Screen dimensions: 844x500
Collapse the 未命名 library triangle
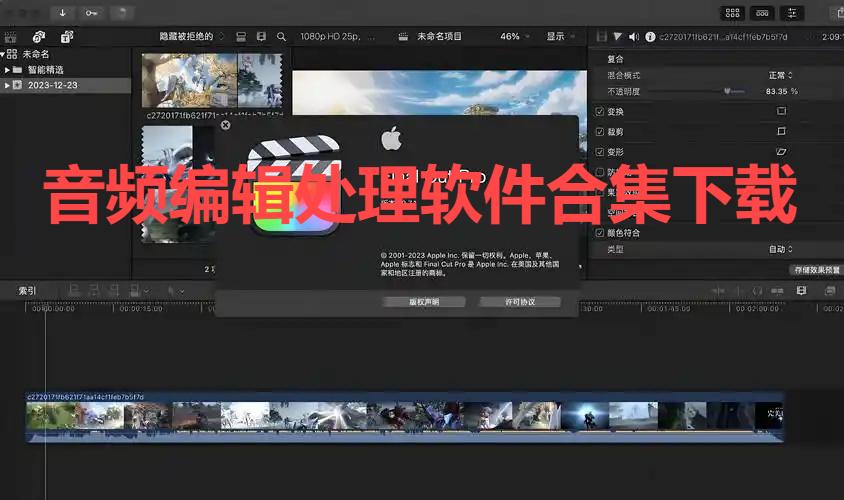coord(3,54)
